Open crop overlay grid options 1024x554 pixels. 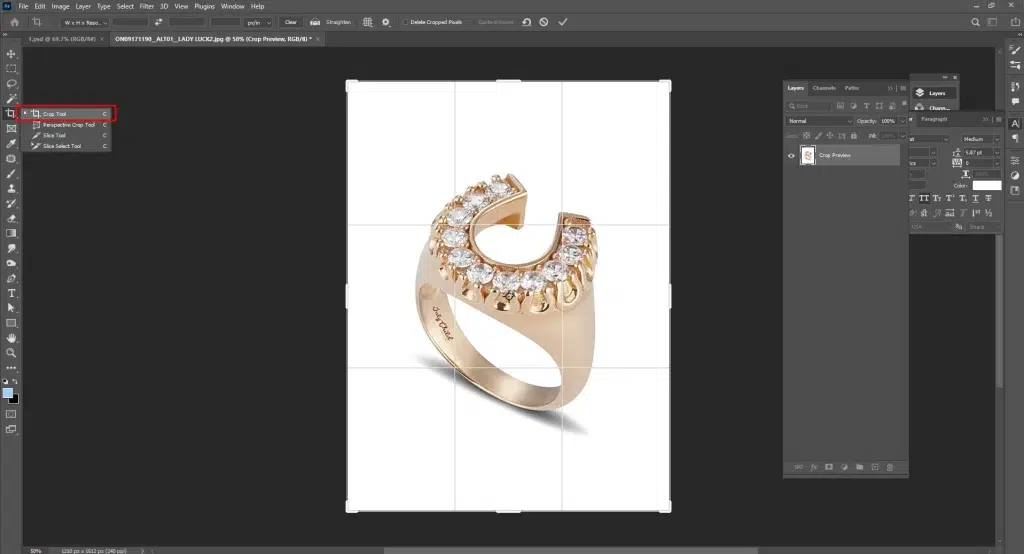click(368, 22)
